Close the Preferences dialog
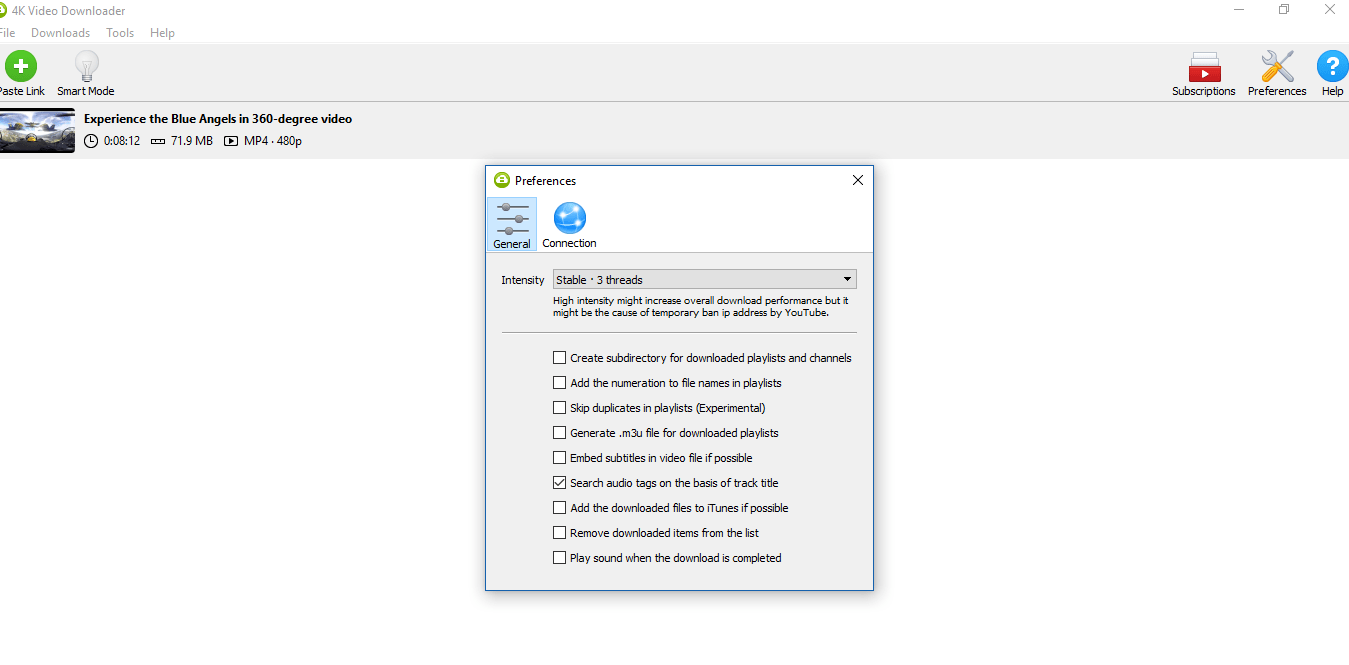This screenshot has width=1349, height=665. point(857,180)
